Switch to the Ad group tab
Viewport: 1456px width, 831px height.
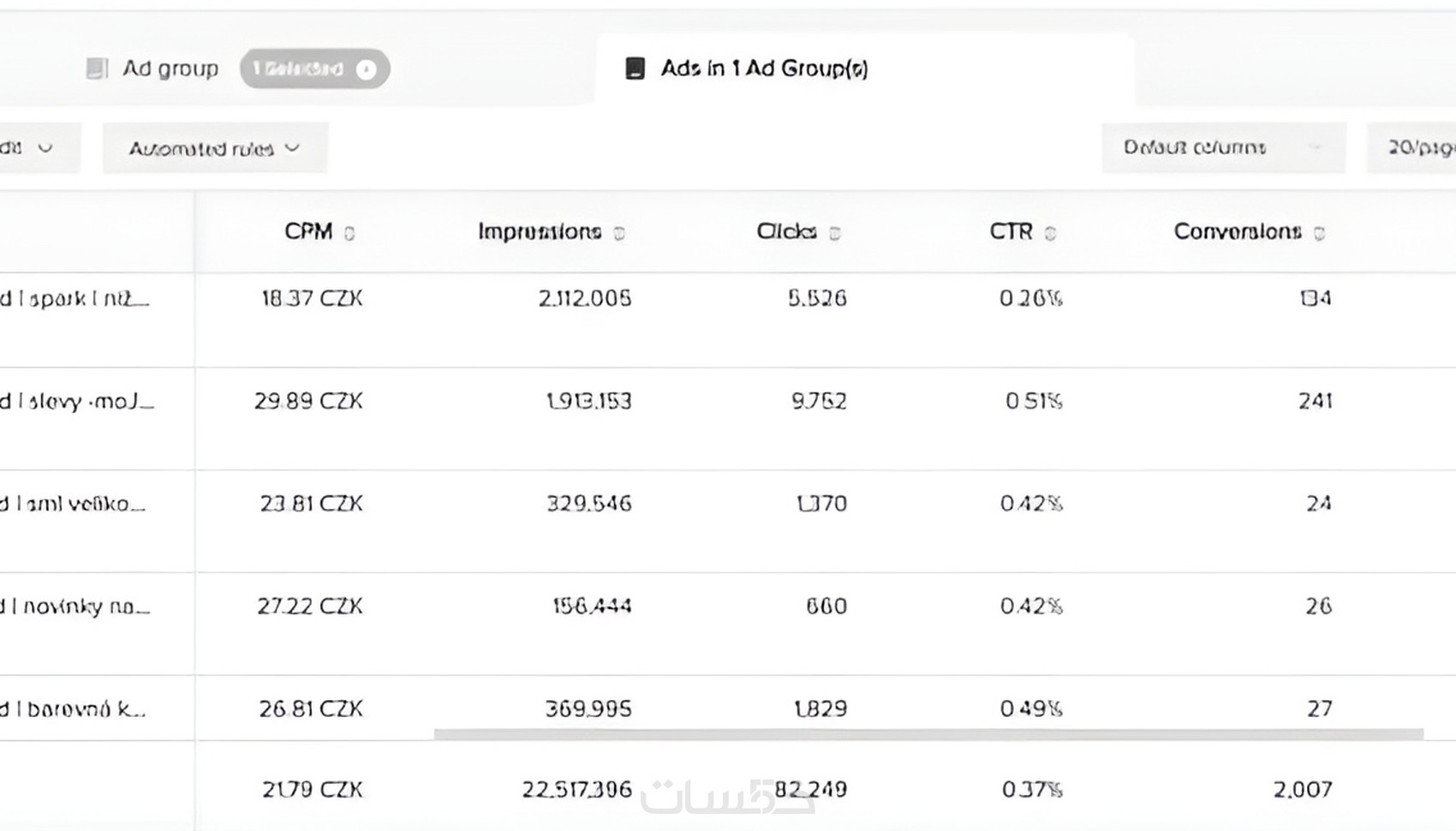(x=170, y=69)
